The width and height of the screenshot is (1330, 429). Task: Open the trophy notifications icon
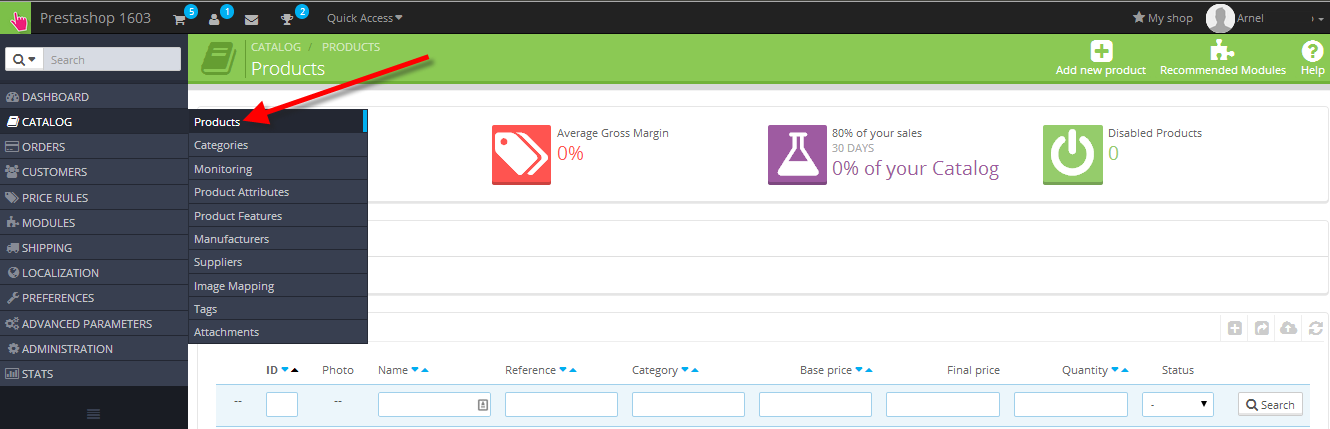pyautogui.click(x=287, y=19)
